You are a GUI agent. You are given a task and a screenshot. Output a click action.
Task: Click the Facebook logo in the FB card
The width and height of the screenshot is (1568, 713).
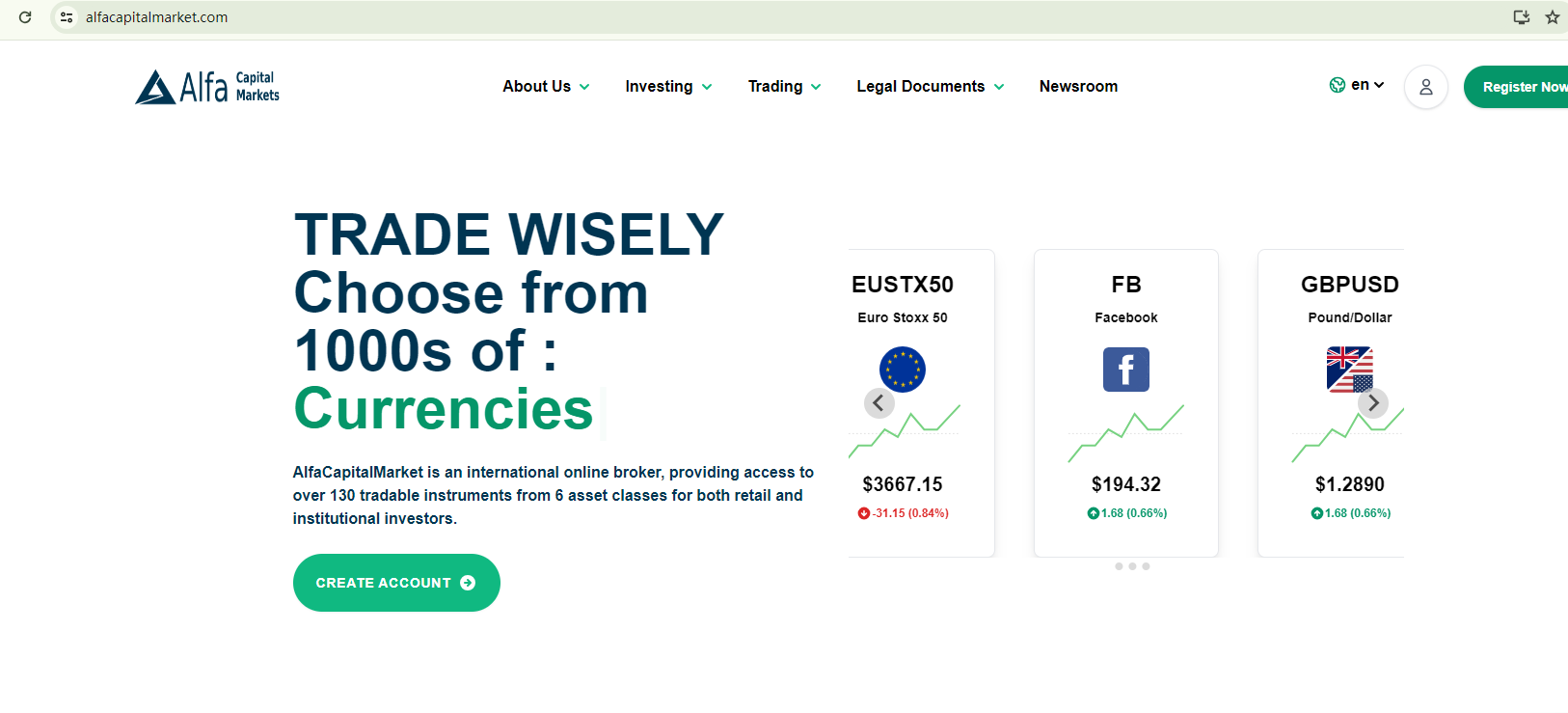[1125, 370]
